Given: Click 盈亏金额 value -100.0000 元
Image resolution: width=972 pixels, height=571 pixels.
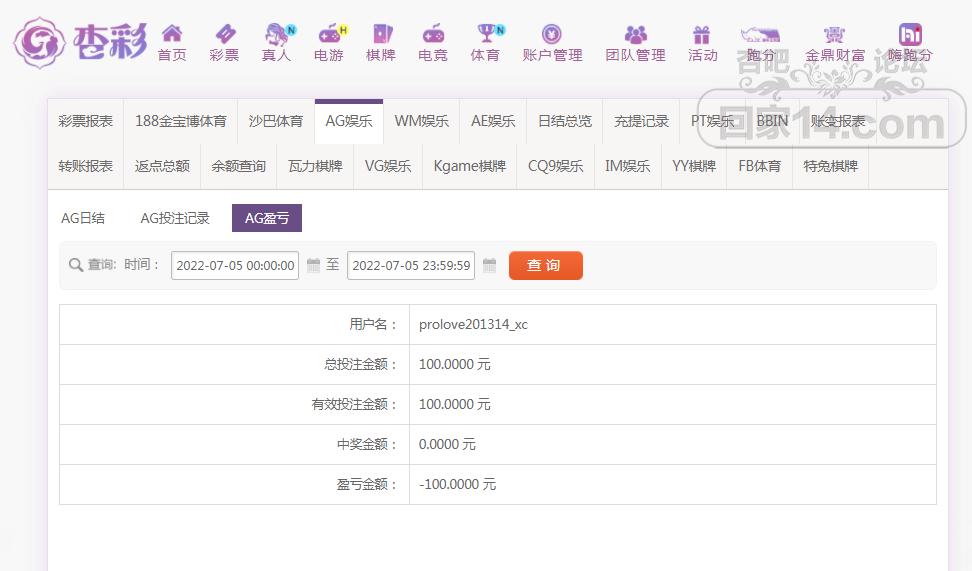Looking at the screenshot, I should pos(457,484).
